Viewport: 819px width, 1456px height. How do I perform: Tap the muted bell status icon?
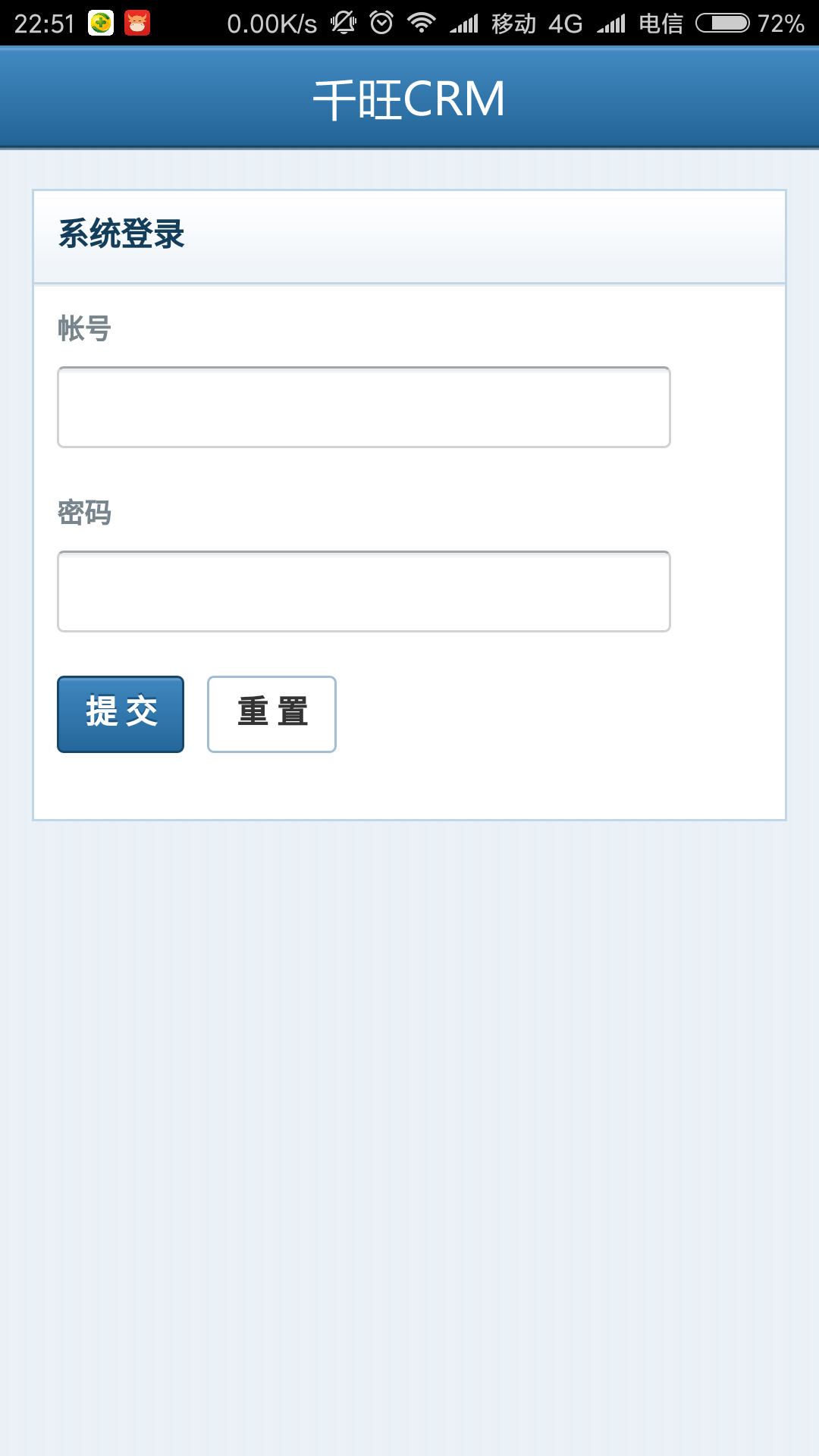coord(344,23)
